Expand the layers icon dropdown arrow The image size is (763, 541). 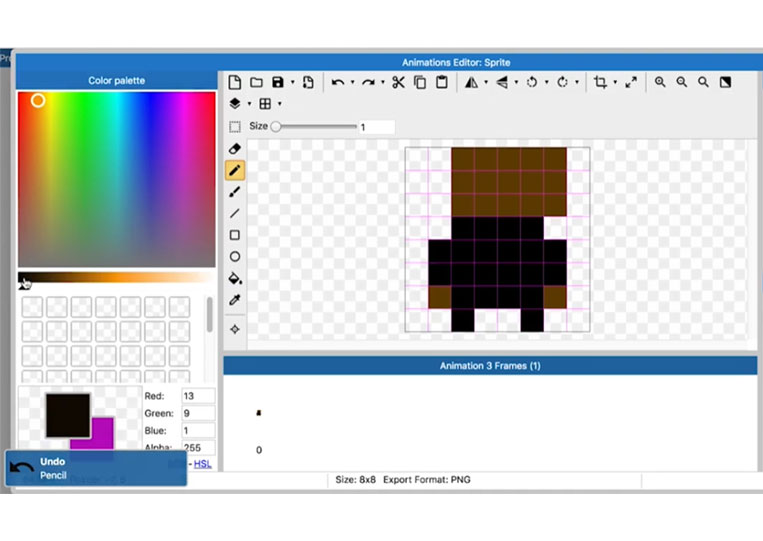[249, 104]
